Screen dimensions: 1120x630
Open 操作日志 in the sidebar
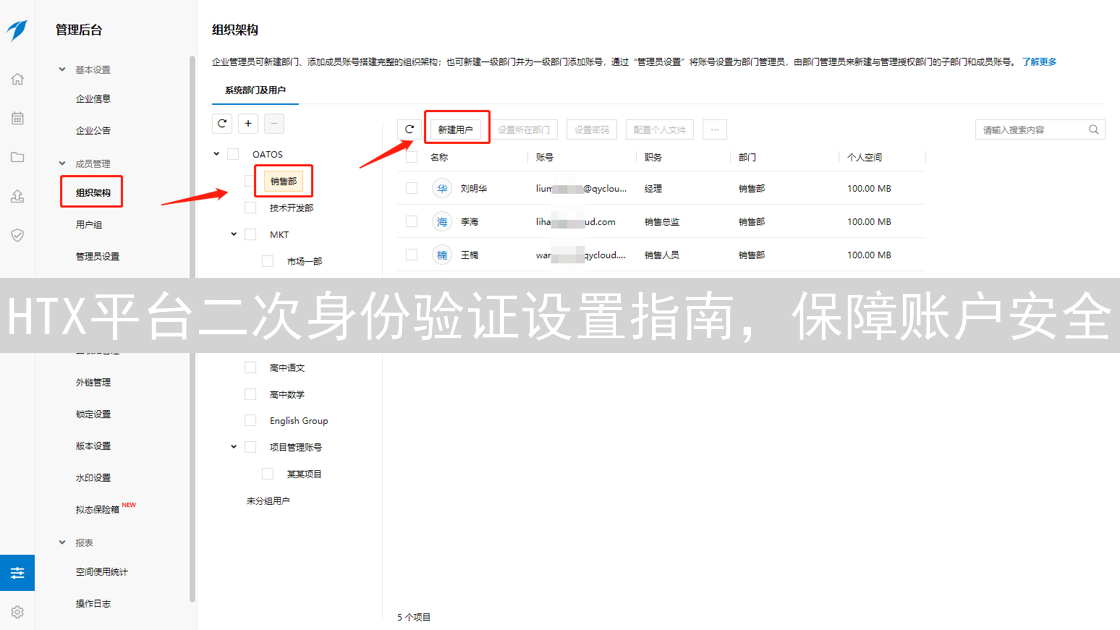point(94,604)
